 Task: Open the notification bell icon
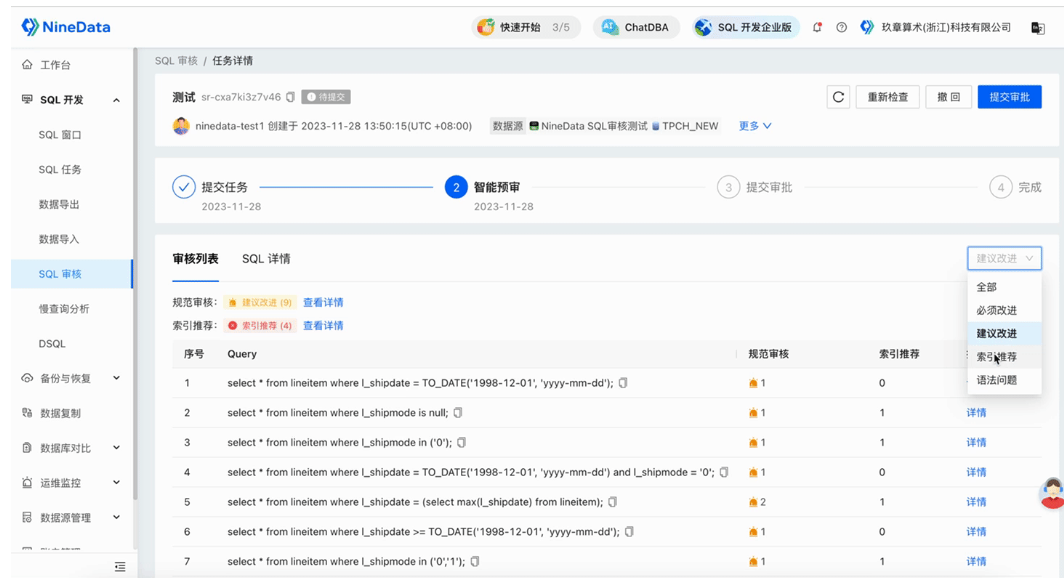817,27
